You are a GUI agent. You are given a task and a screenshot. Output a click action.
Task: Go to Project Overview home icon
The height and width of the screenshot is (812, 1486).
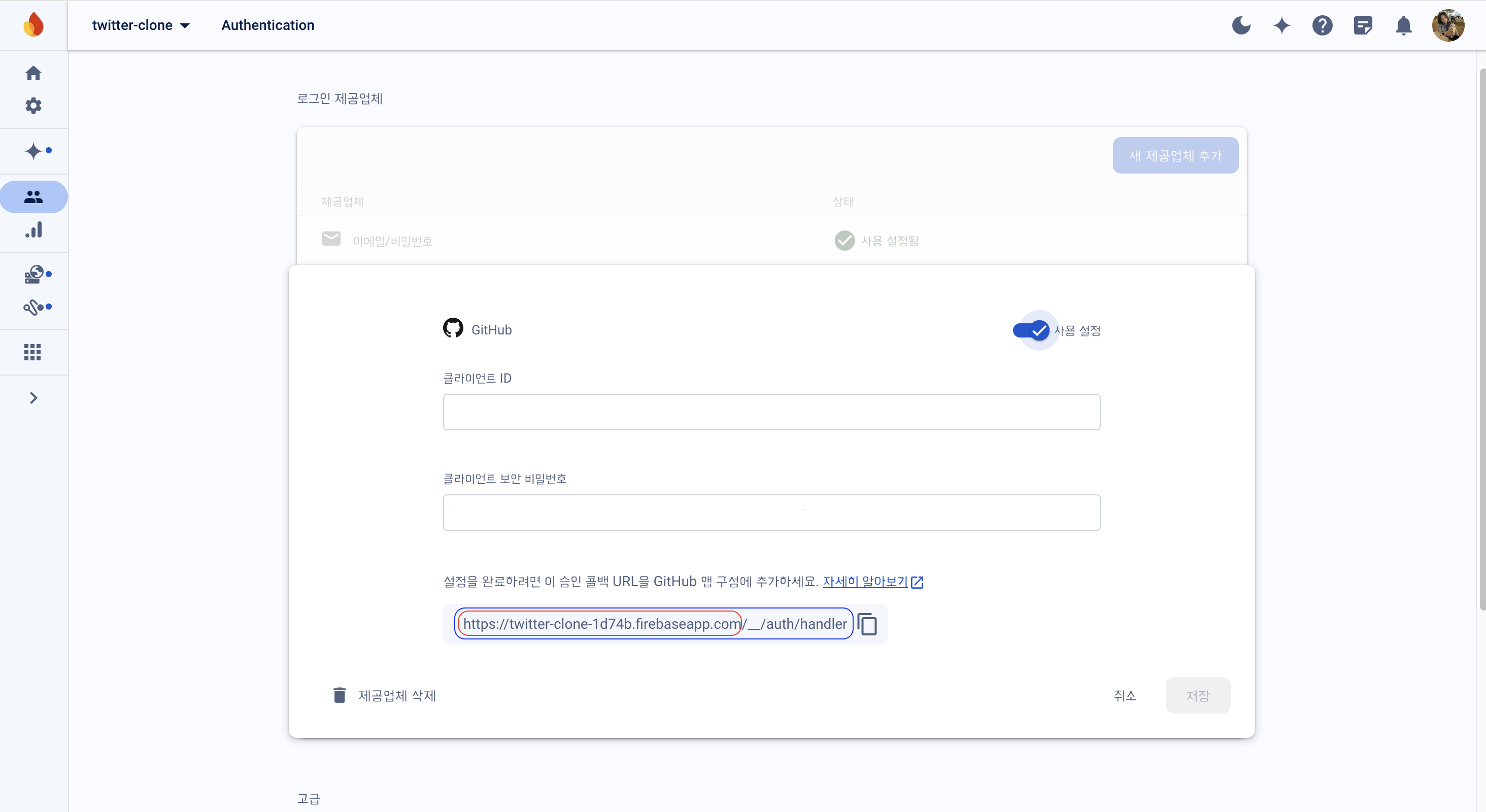33,73
